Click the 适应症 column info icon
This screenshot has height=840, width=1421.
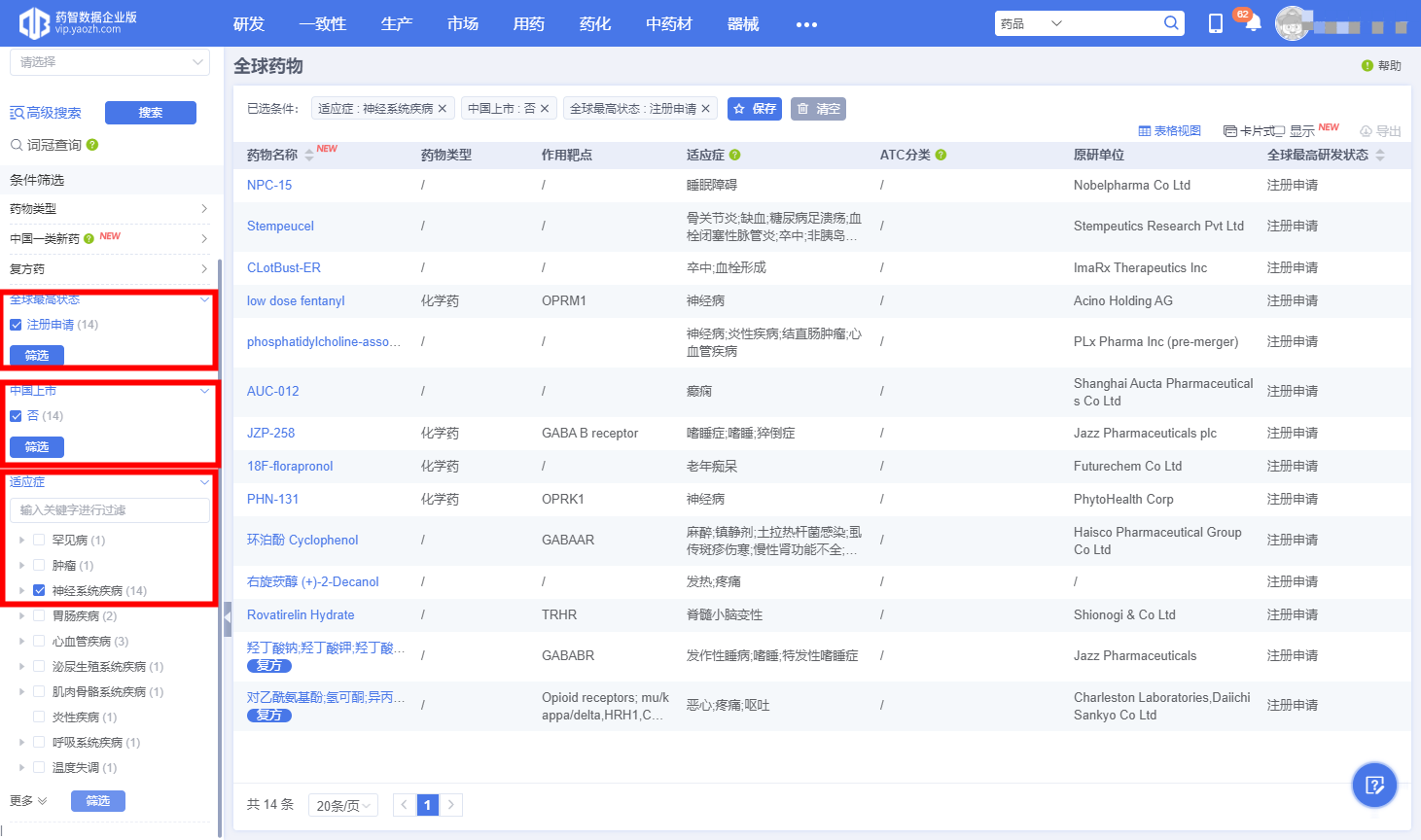[x=735, y=155]
